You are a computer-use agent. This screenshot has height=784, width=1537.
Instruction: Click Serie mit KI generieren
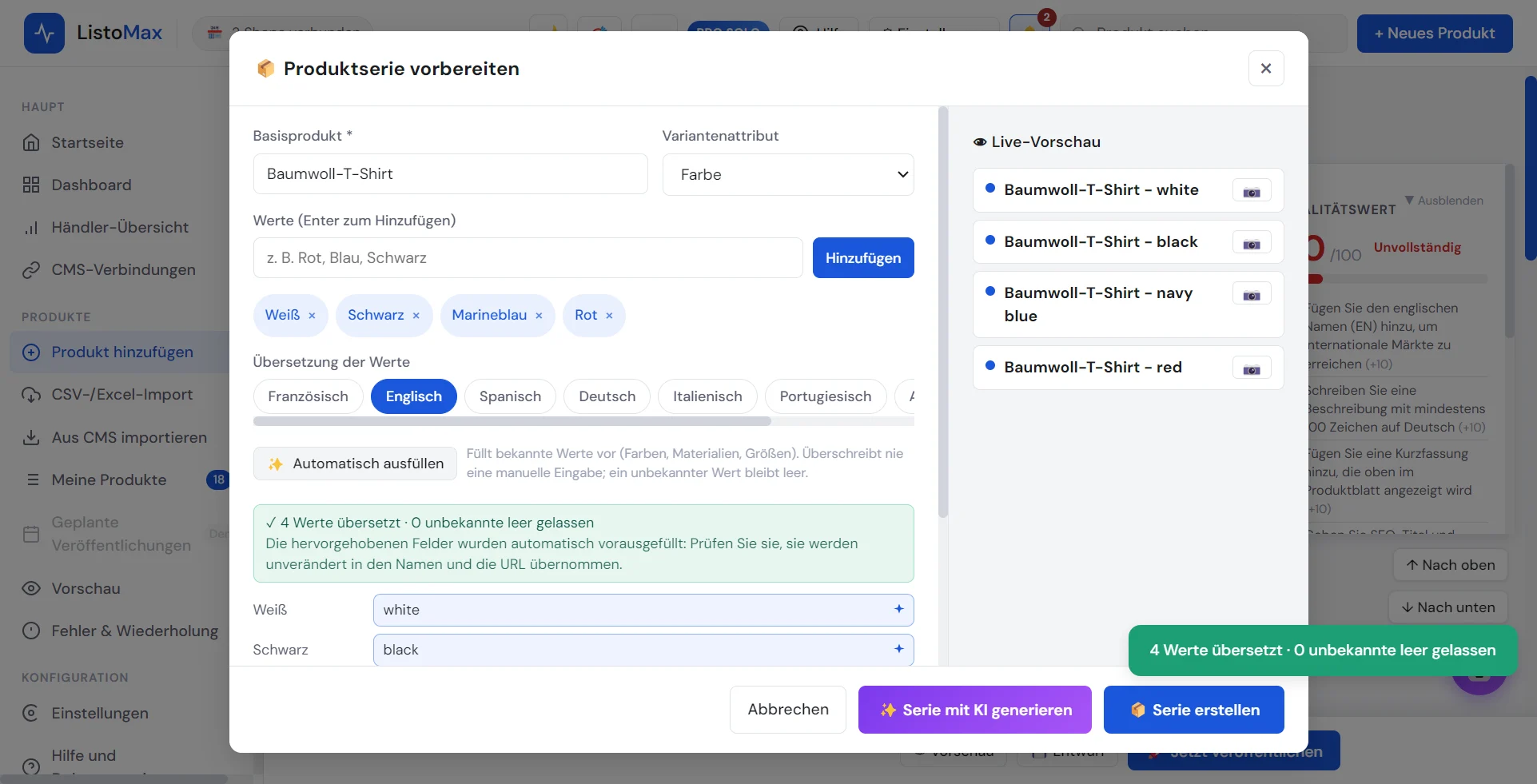coord(975,710)
